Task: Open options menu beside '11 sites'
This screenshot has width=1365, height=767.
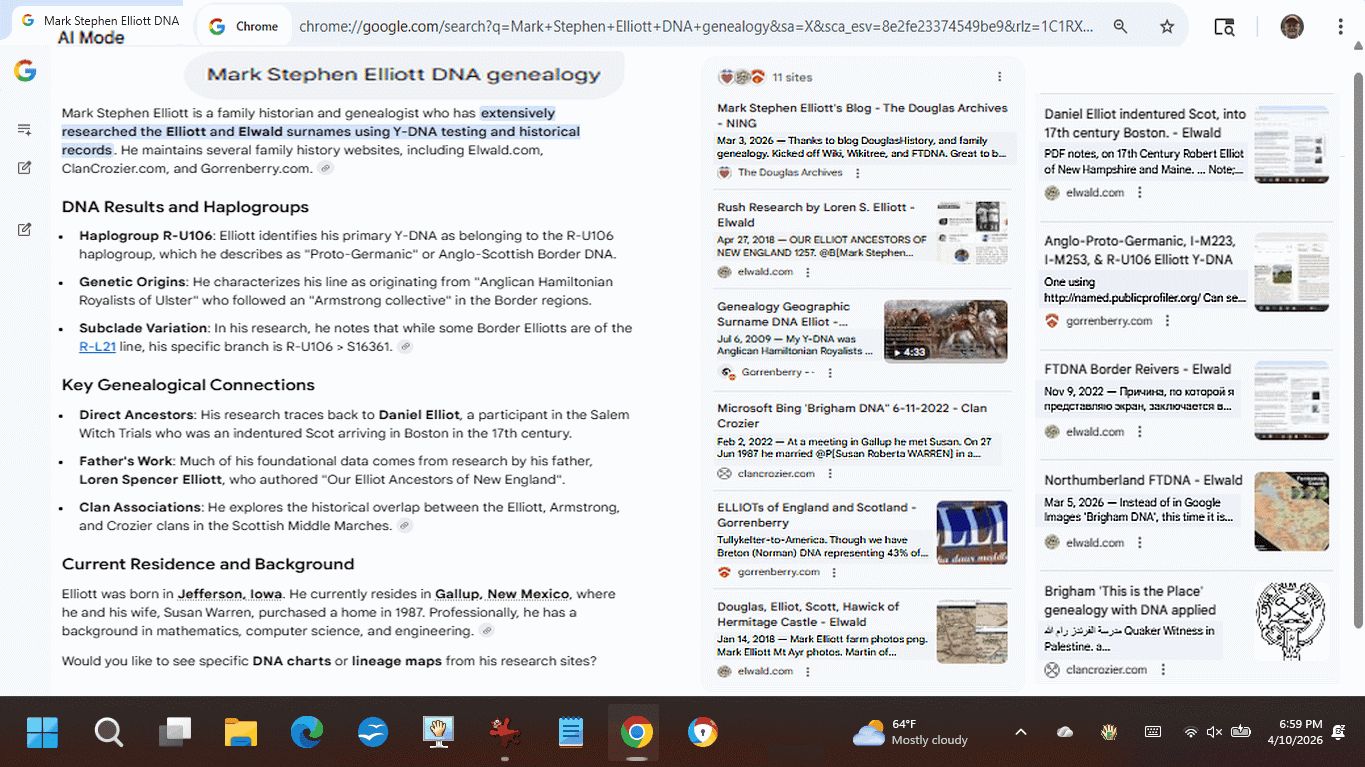Action: point(999,77)
